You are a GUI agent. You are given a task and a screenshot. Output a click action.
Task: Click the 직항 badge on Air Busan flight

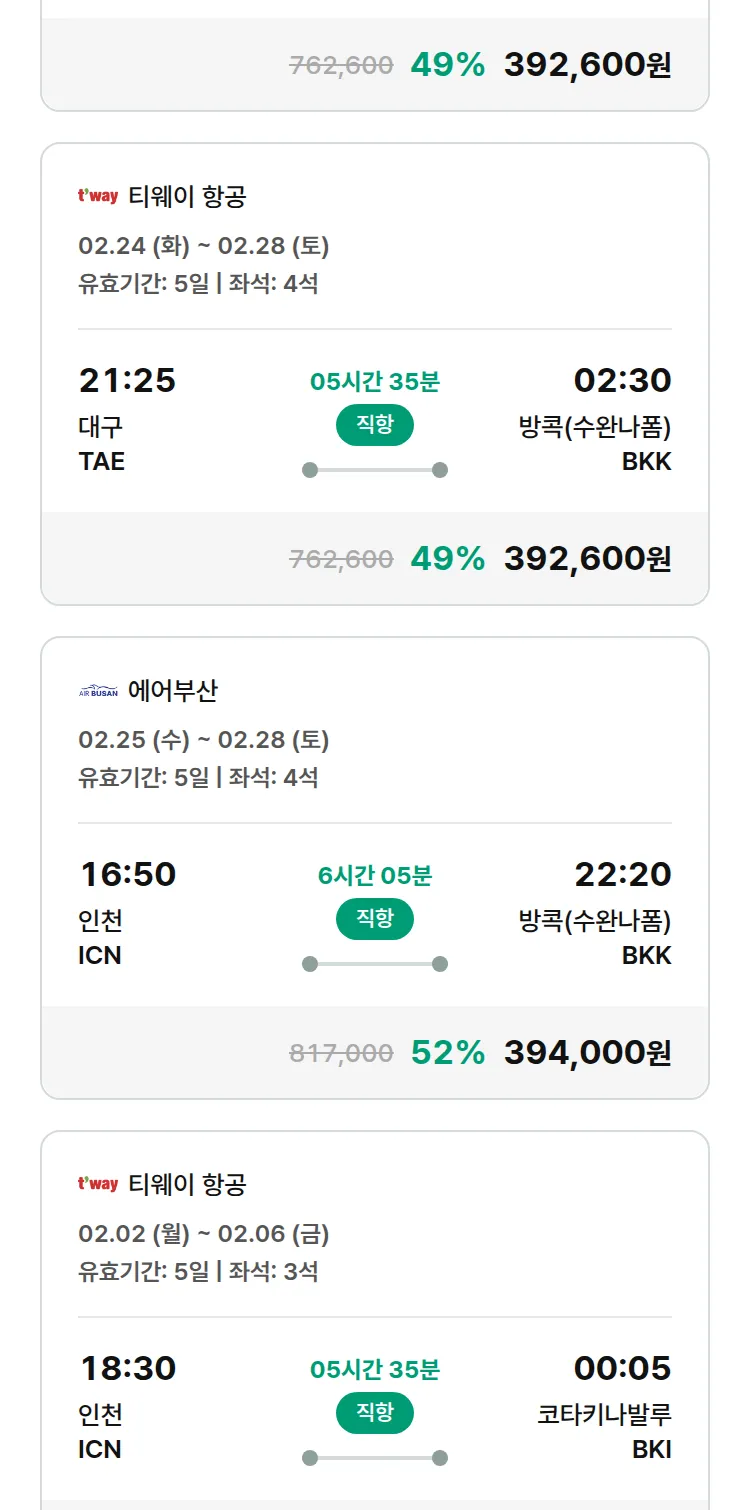coord(375,919)
